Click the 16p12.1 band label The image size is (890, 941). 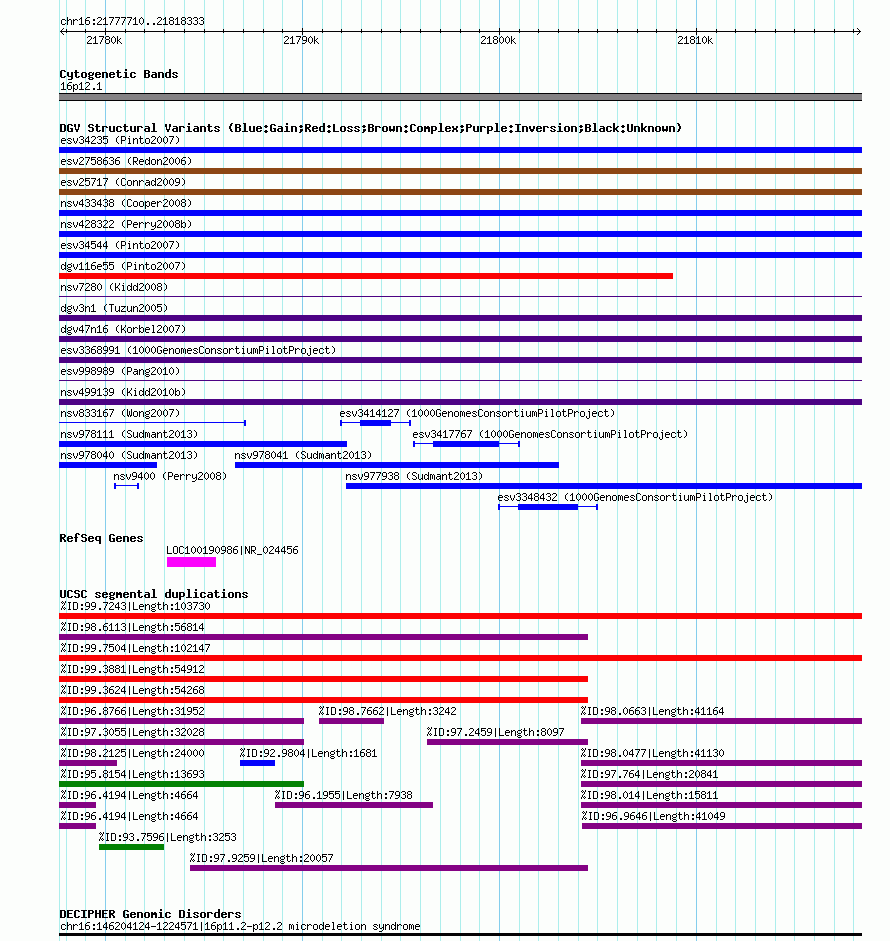(81, 86)
